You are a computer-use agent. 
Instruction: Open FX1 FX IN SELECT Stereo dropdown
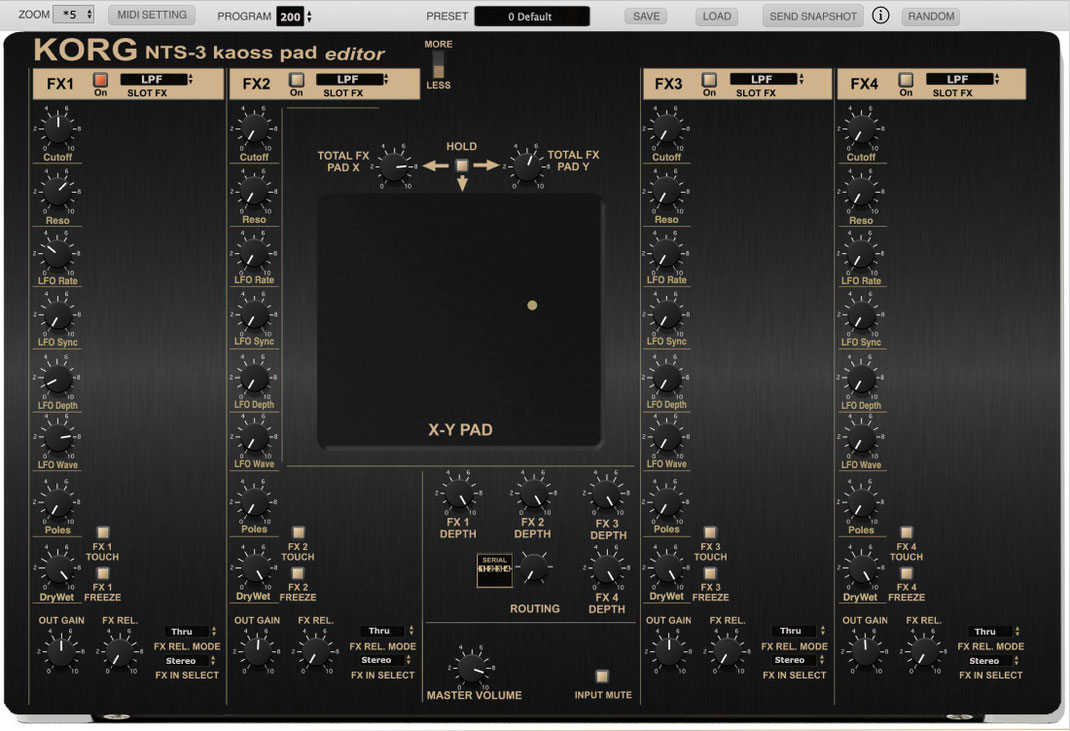[x=190, y=661]
